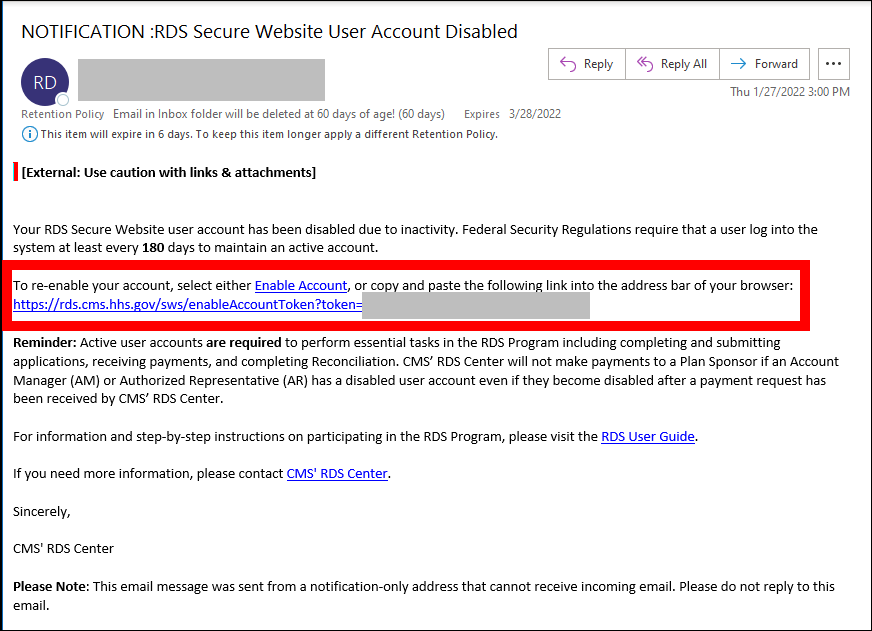The width and height of the screenshot is (872, 631).
Task: Click the redacted sender name field
Action: pos(201,80)
